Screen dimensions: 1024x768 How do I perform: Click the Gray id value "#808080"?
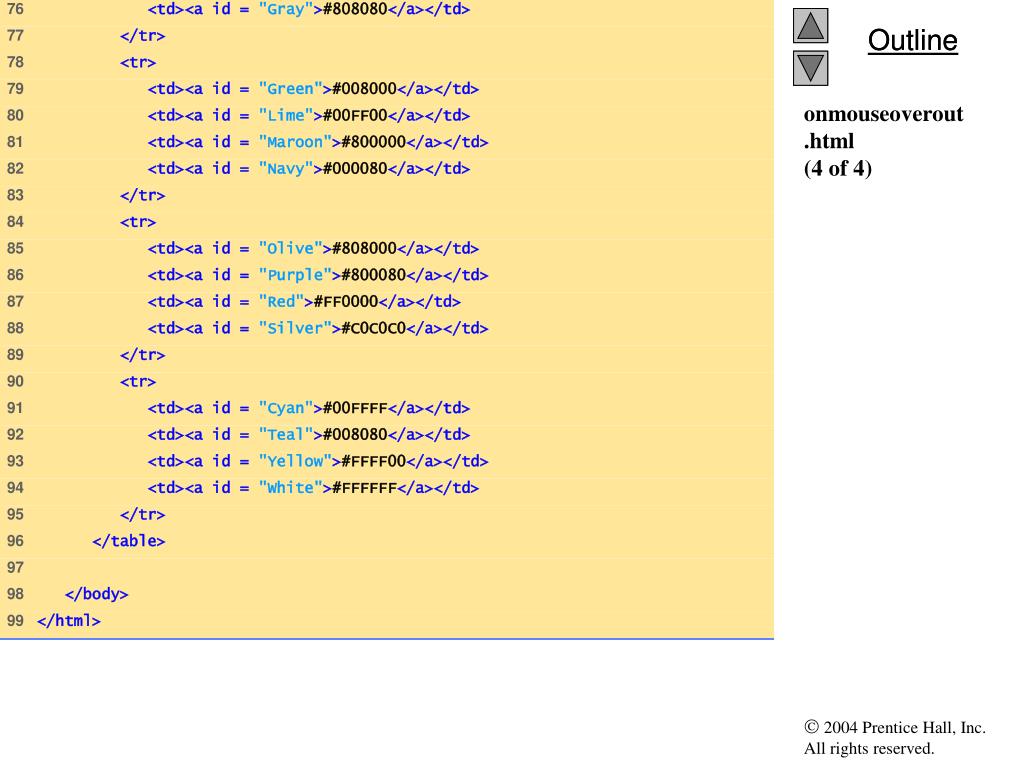[x=355, y=9]
